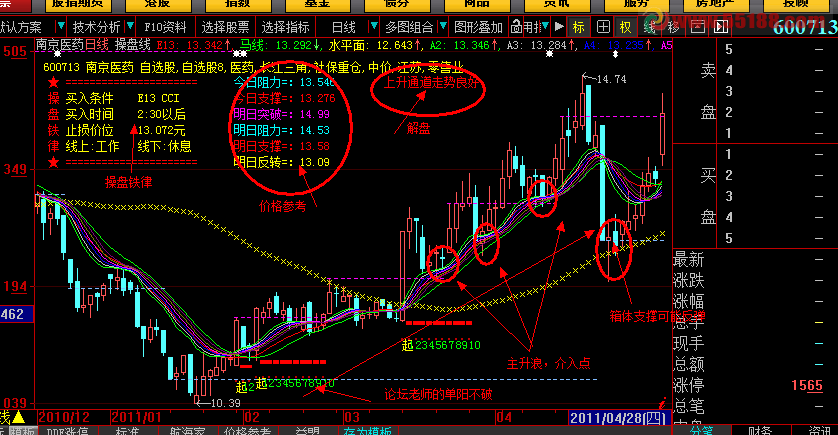Select the DDE涨停 template tab
The height and width of the screenshot is (435, 838).
click(x=67, y=431)
